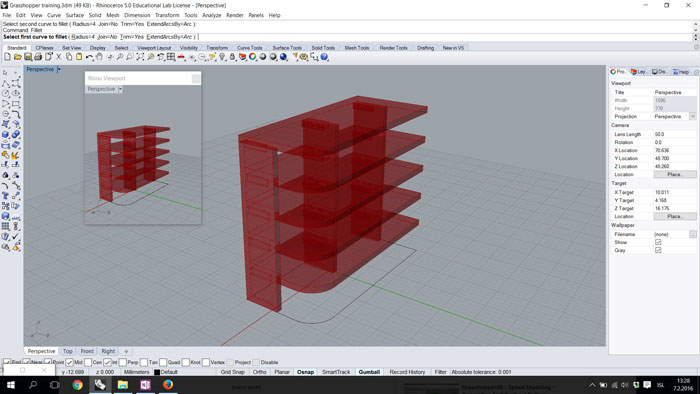This screenshot has height=394, width=700.
Task: Click the Print icon in Standard toolbar
Action: [38, 57]
